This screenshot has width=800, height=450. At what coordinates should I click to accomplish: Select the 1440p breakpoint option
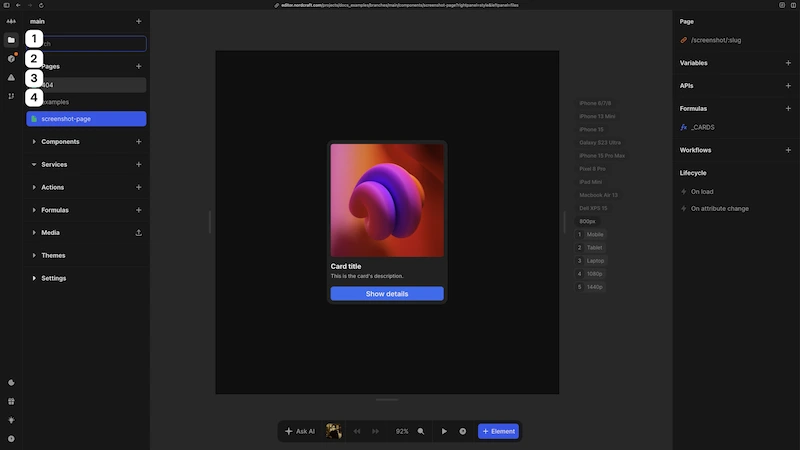point(590,287)
